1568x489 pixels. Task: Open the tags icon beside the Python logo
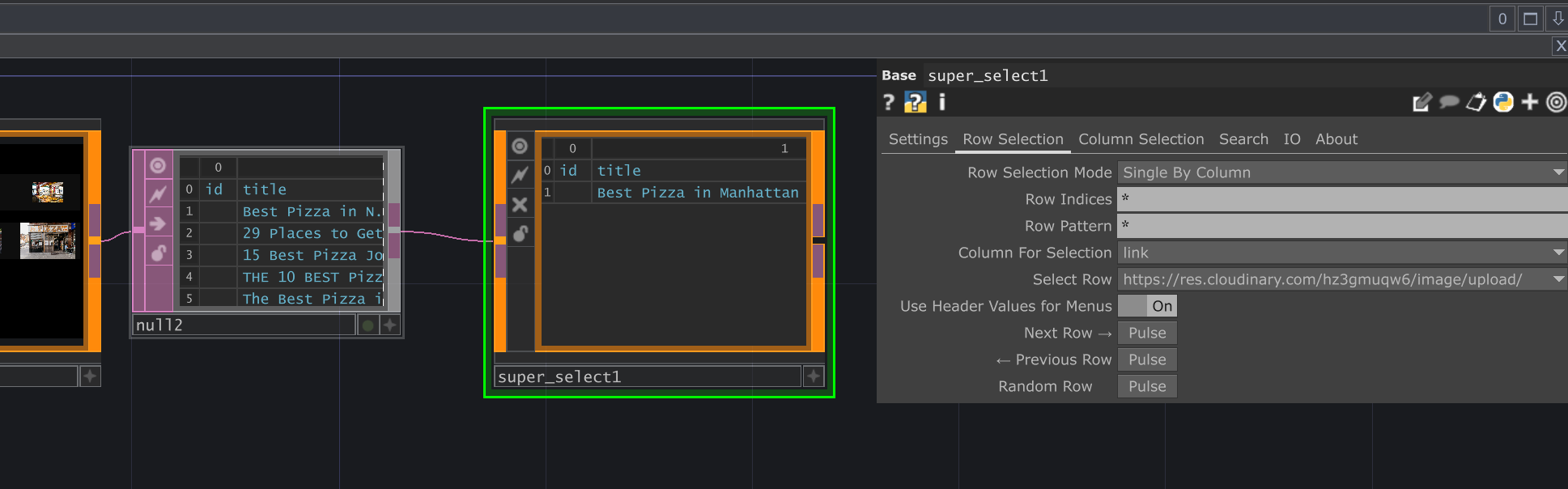(1476, 102)
